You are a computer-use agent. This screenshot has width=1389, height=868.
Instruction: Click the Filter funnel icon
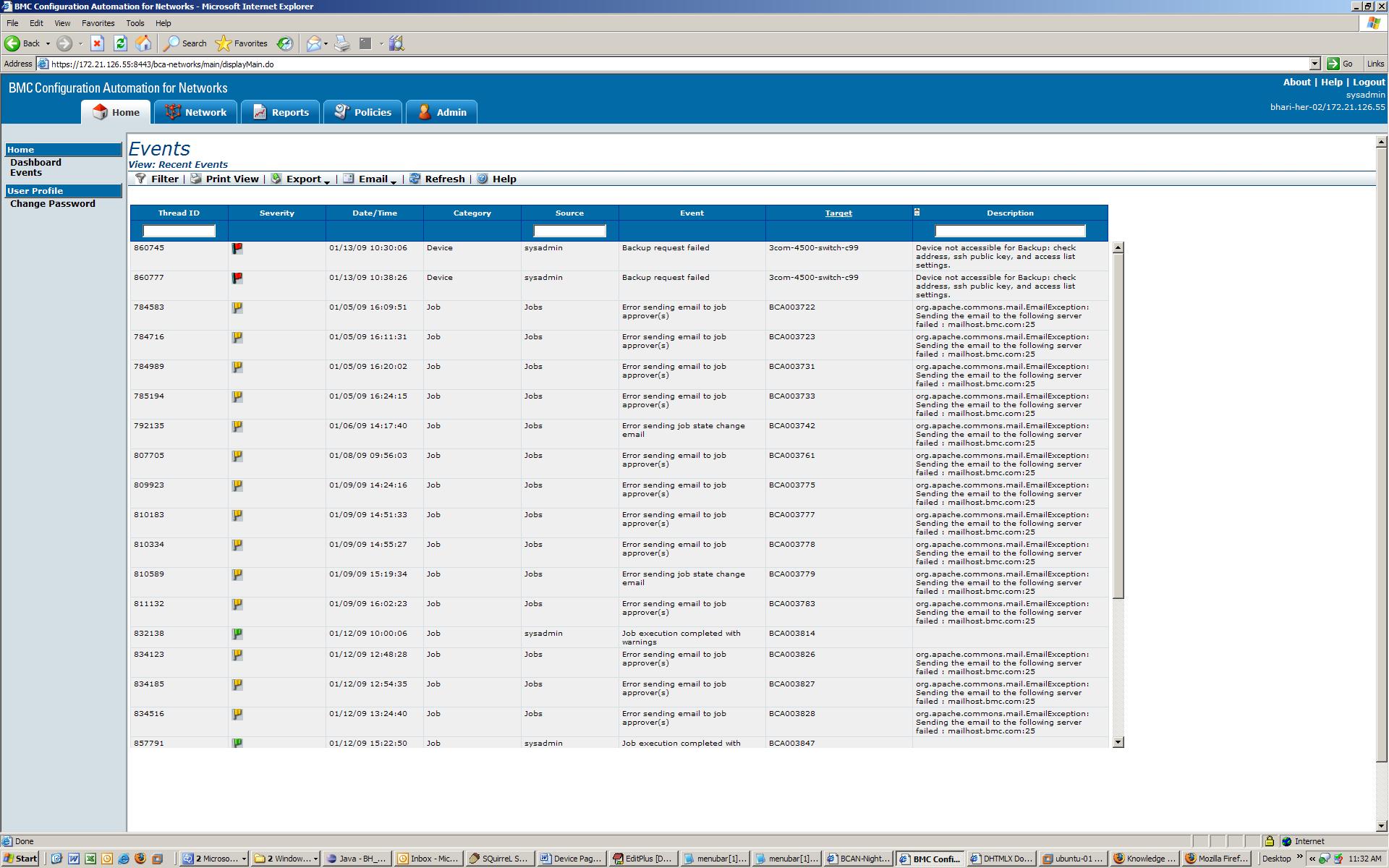pos(141,179)
